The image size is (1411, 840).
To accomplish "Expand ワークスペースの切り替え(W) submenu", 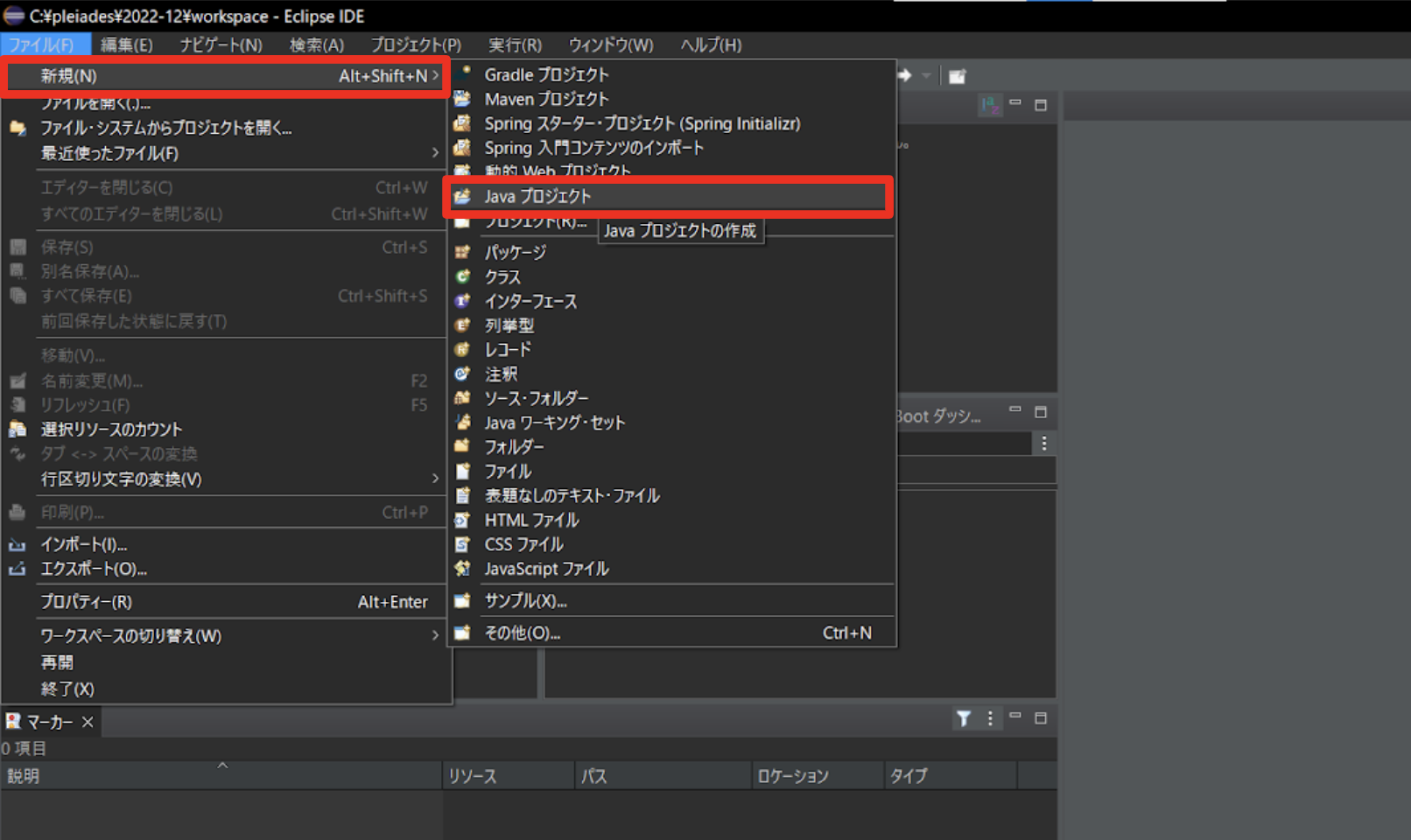I will (x=226, y=635).
